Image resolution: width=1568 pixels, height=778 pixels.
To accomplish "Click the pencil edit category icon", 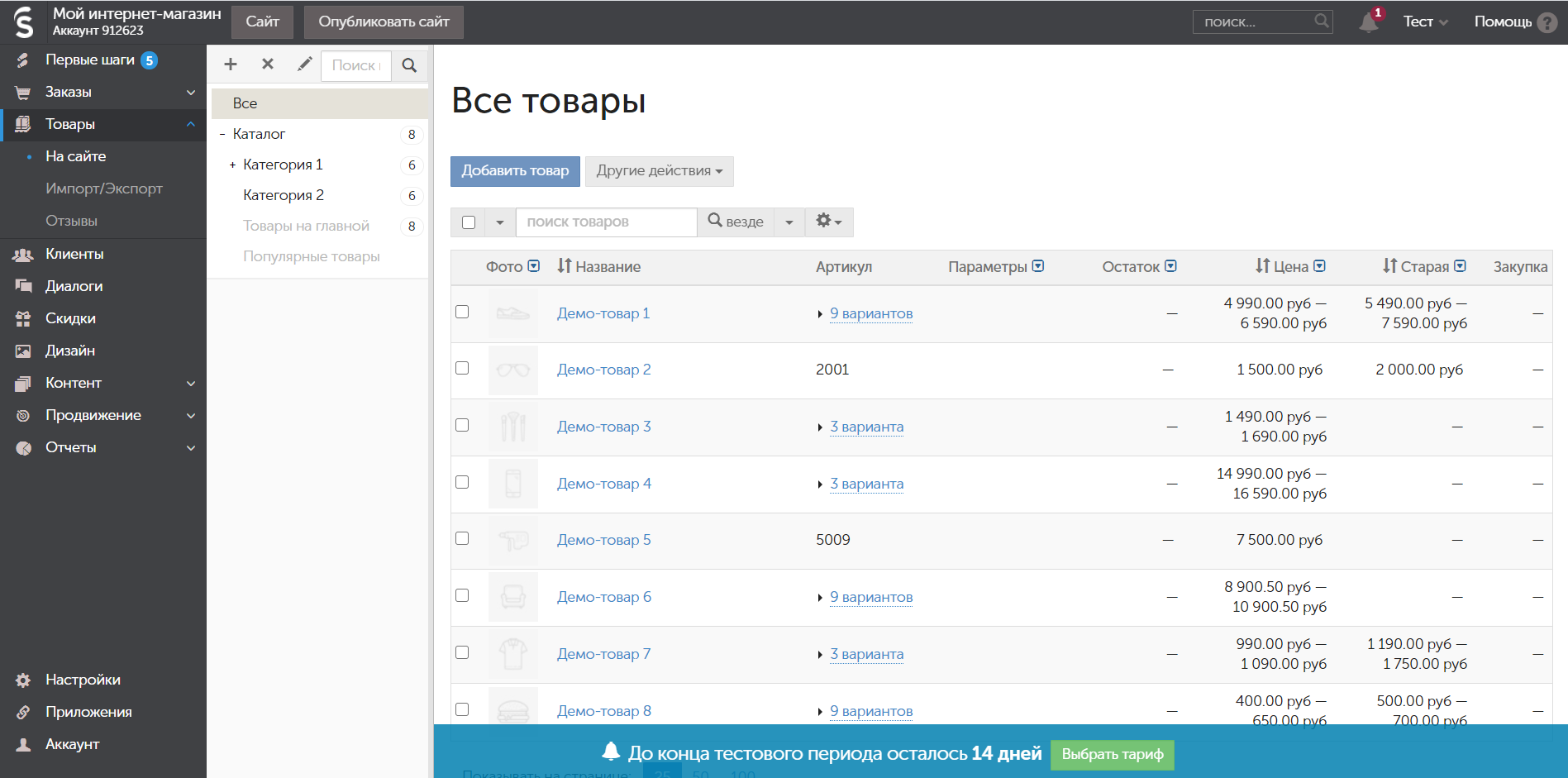I will 304,64.
